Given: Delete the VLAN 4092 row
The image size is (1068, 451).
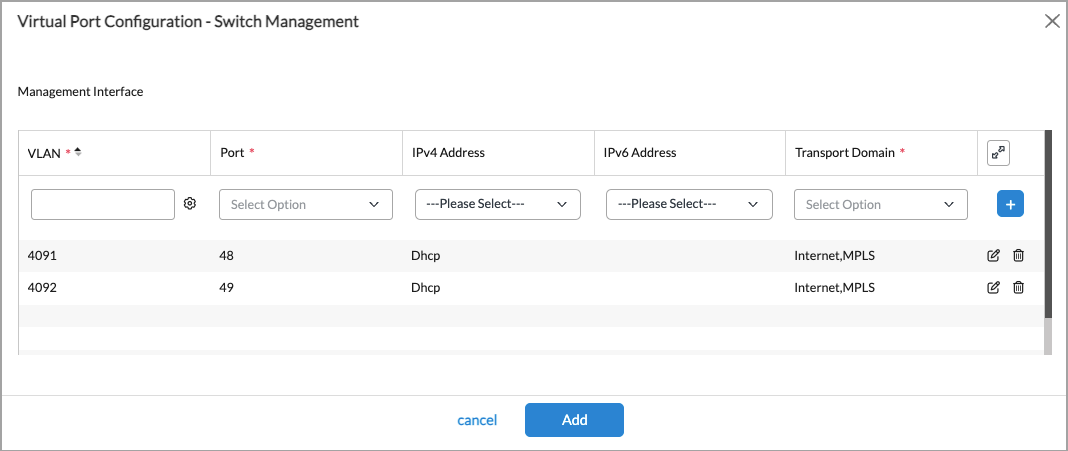Looking at the screenshot, I should pyautogui.click(x=1018, y=288).
